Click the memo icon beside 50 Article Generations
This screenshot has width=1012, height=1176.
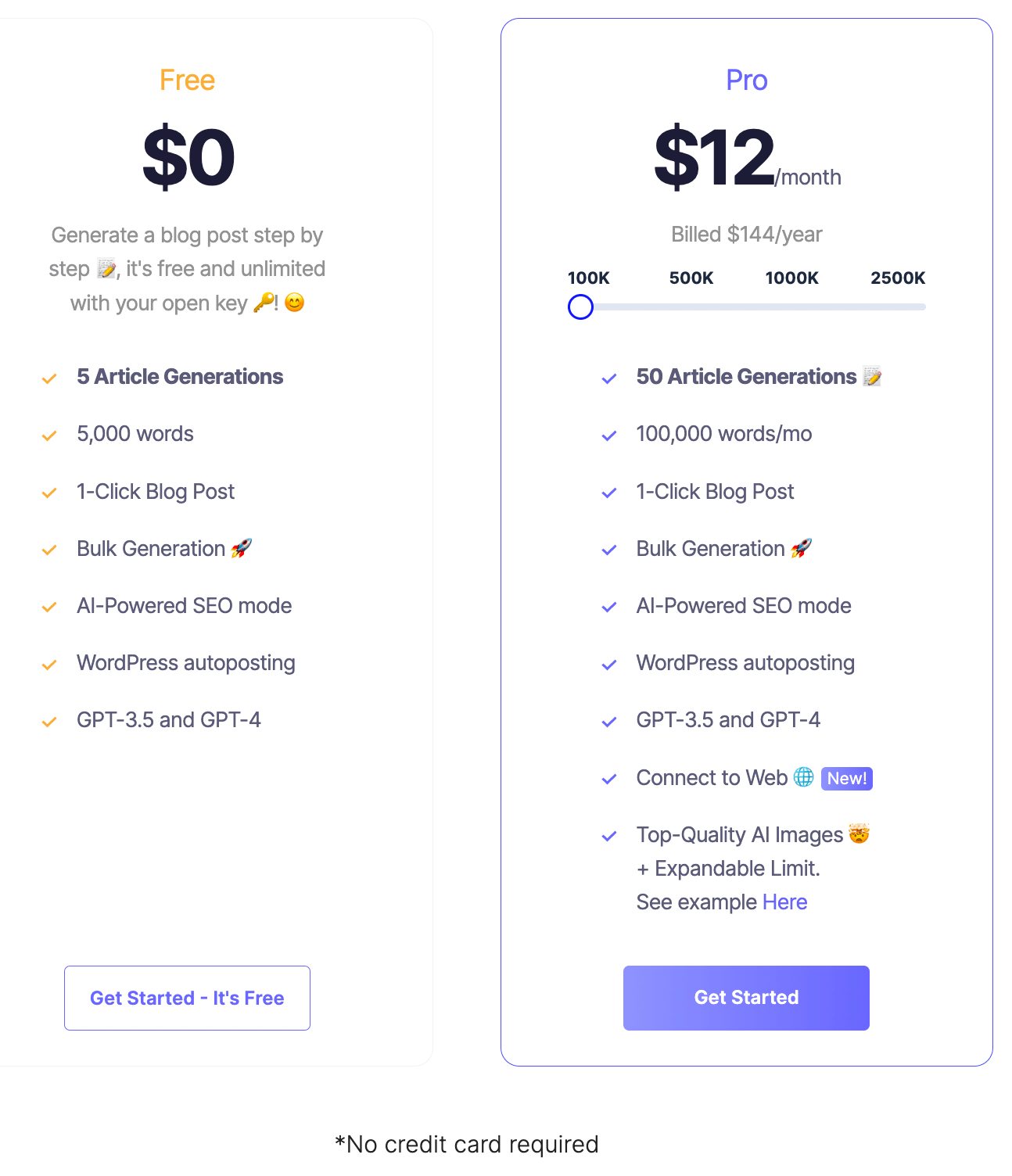pos(872,377)
